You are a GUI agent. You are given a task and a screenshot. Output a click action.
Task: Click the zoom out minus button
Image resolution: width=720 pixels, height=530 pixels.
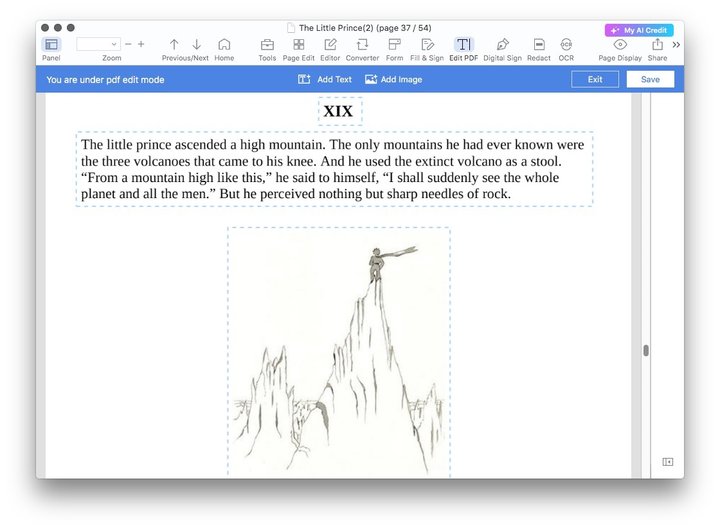click(x=129, y=44)
